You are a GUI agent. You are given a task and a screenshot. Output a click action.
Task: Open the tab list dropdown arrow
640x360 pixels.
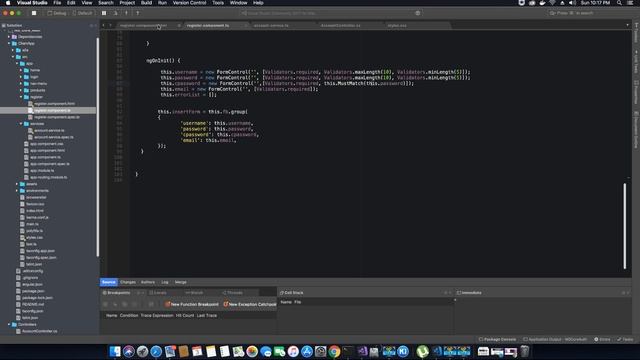coord(627,25)
